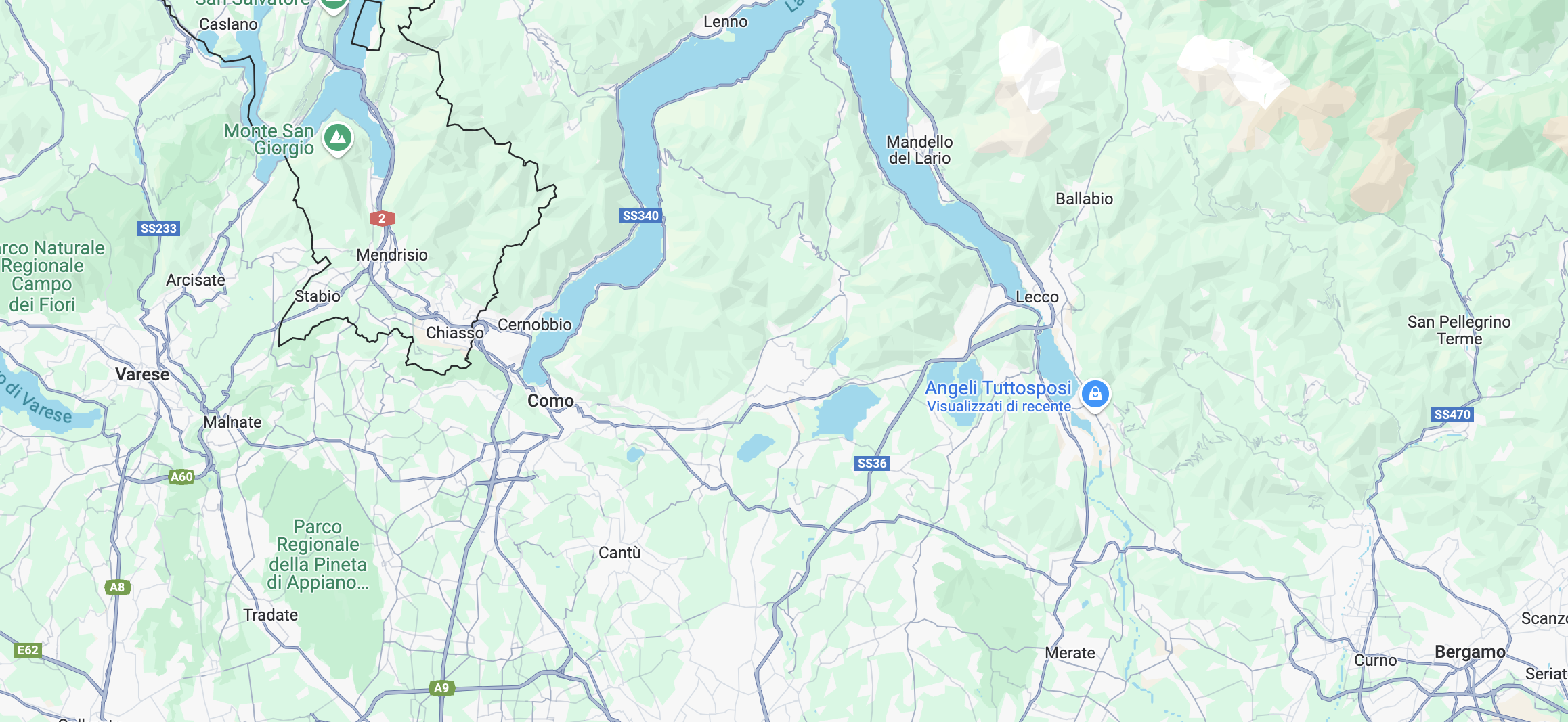Image resolution: width=1568 pixels, height=722 pixels.
Task: Click the SS340 road shield
Action: tap(640, 216)
